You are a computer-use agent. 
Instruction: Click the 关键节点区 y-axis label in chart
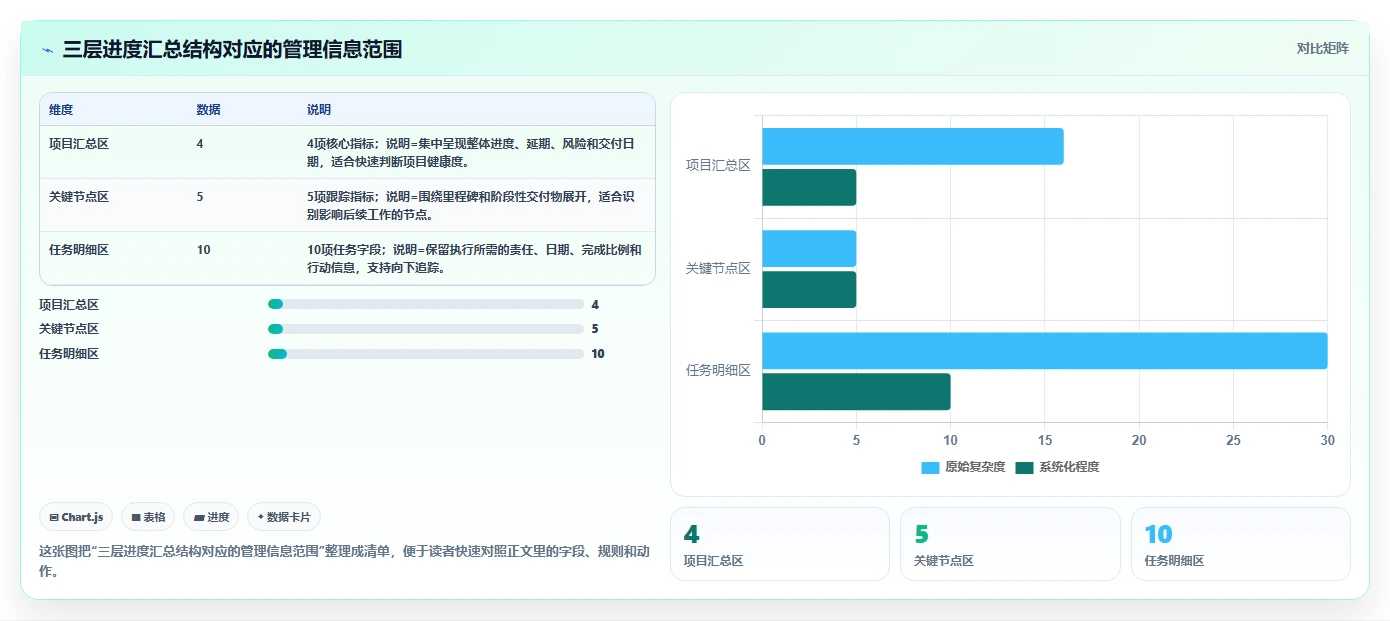point(718,268)
